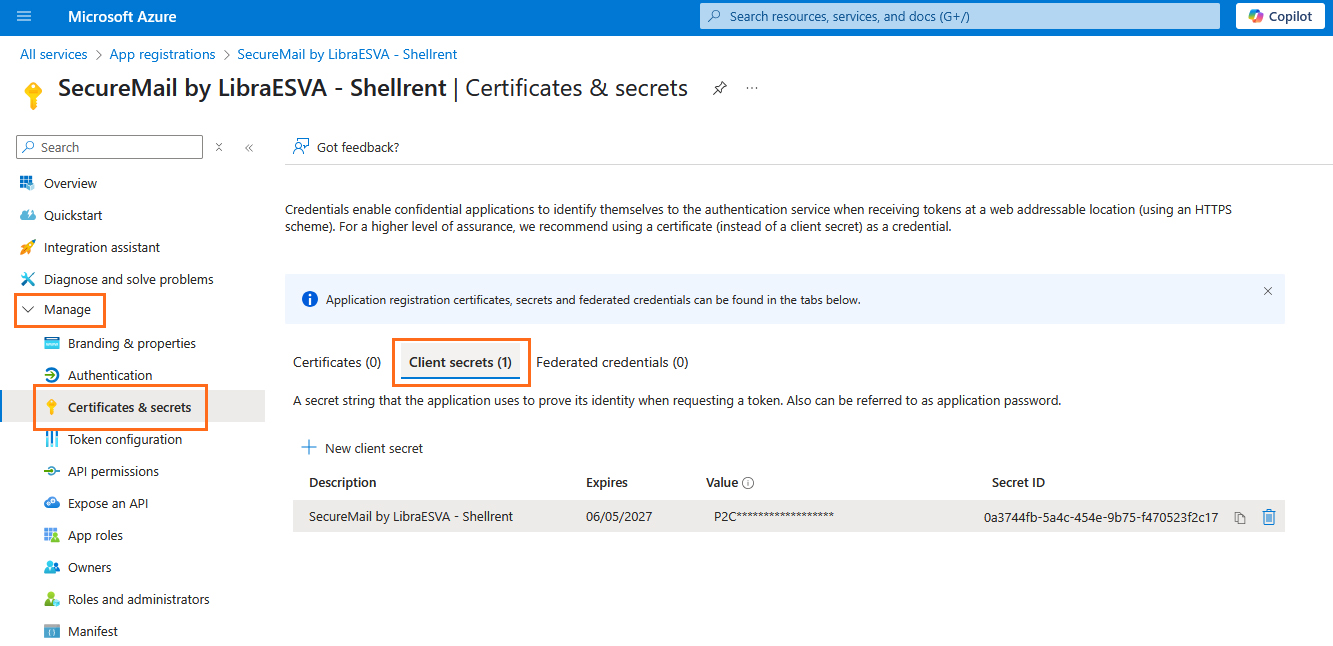Collapse the sidebar with double-chevron icon
This screenshot has height=646, width=1333.
coord(249,147)
